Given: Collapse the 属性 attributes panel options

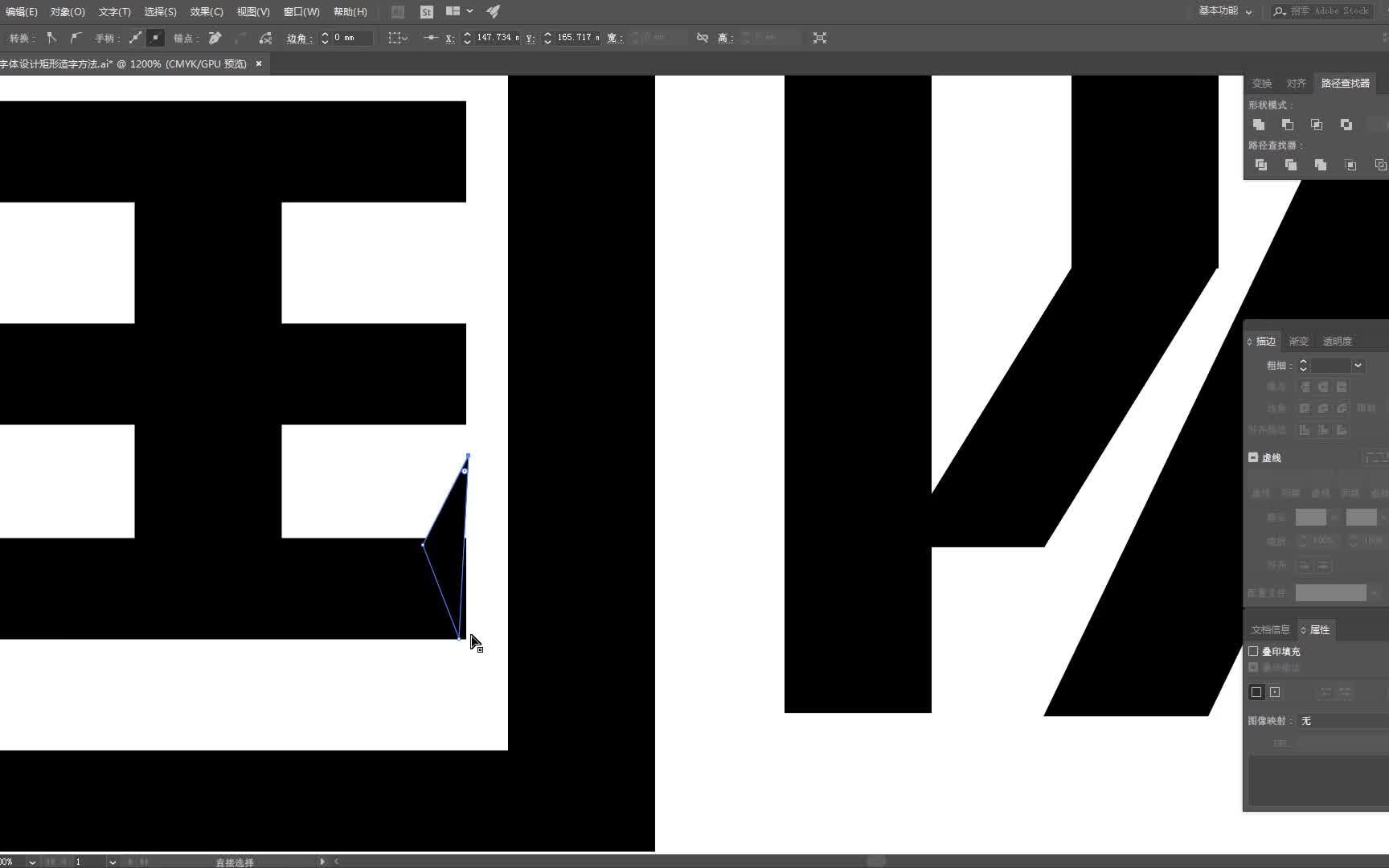Looking at the screenshot, I should (x=1303, y=630).
